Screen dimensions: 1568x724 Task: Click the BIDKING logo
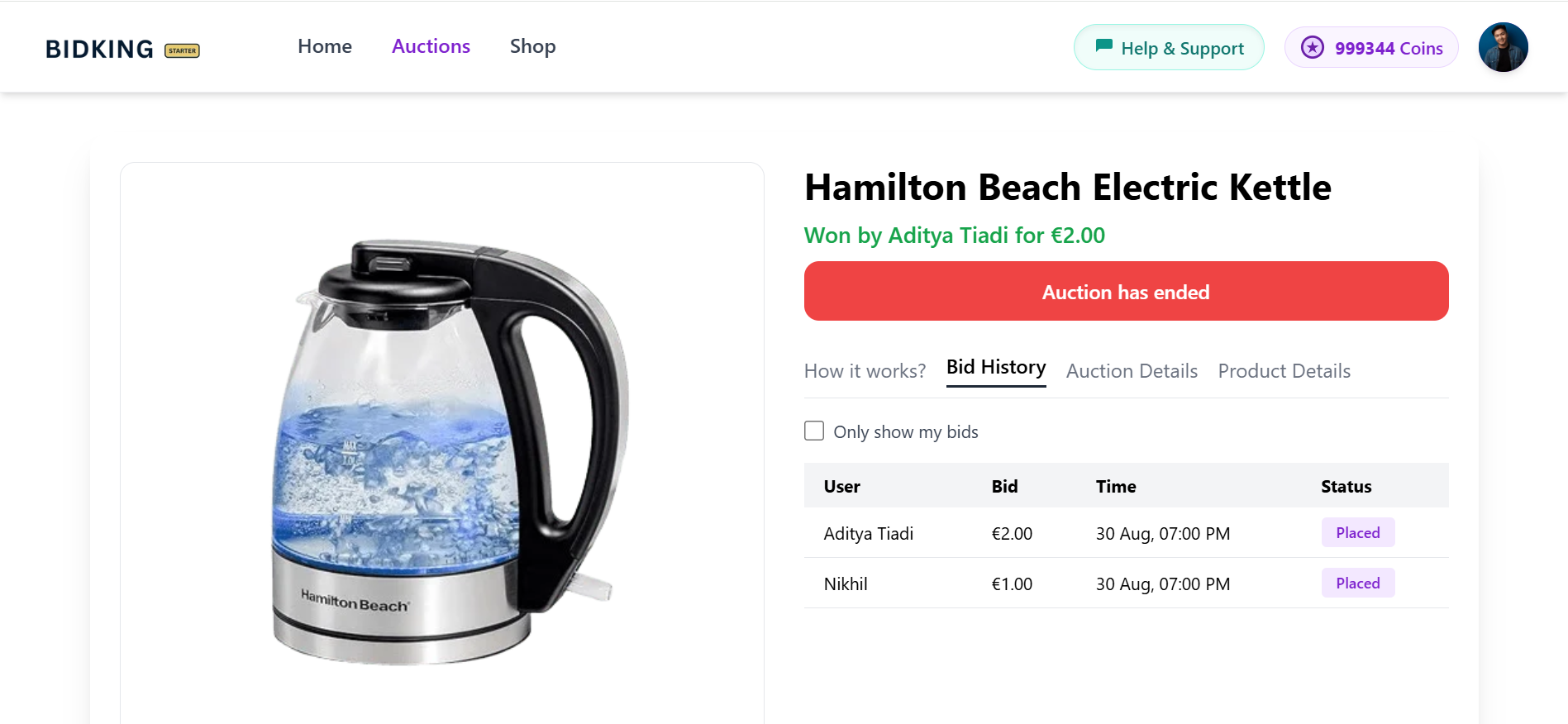click(99, 49)
